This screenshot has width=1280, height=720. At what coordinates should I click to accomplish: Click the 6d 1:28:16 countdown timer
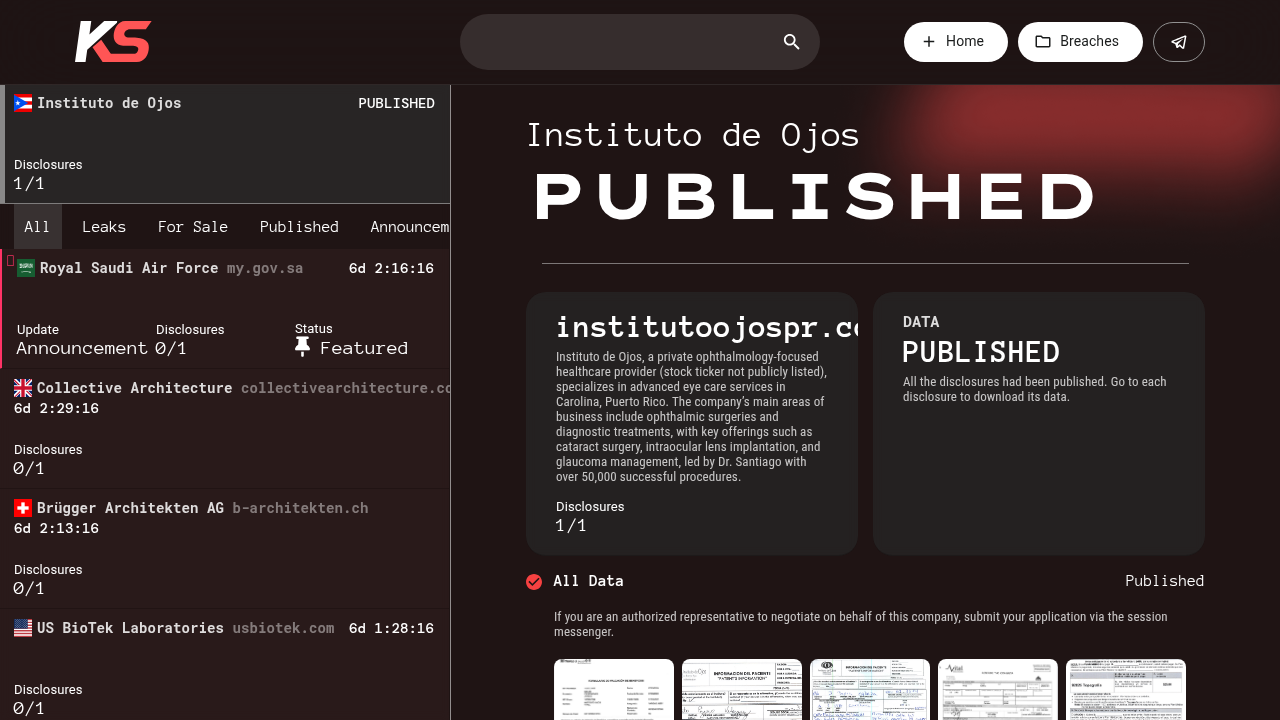click(x=391, y=628)
